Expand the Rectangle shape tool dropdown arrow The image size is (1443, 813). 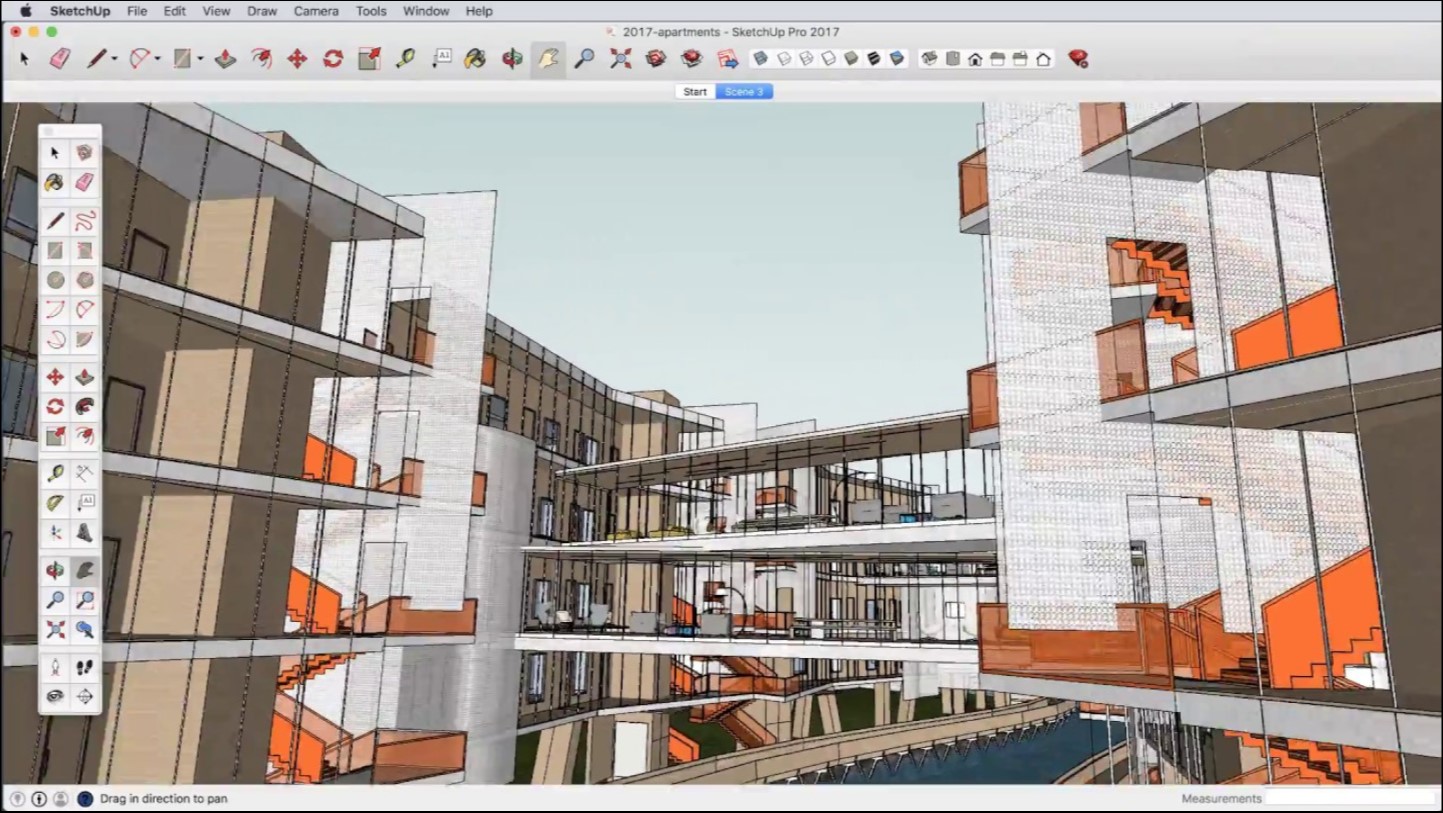coord(200,60)
